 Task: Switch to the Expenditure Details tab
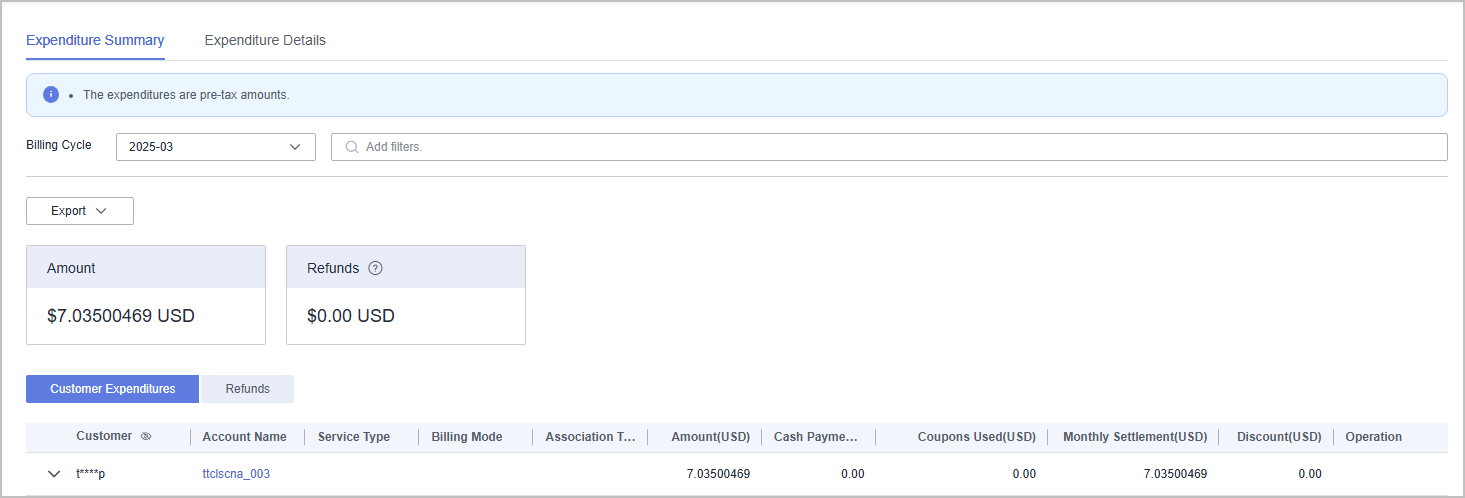(265, 41)
